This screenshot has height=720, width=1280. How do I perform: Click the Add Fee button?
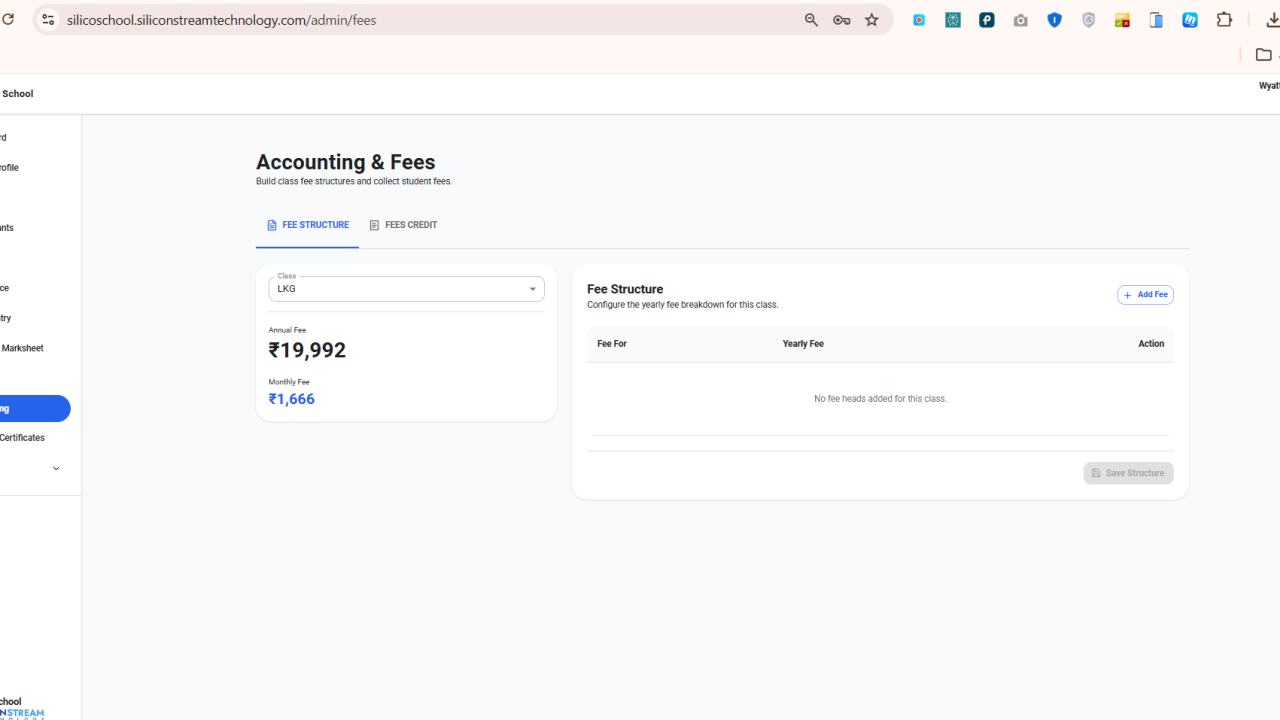point(1145,295)
